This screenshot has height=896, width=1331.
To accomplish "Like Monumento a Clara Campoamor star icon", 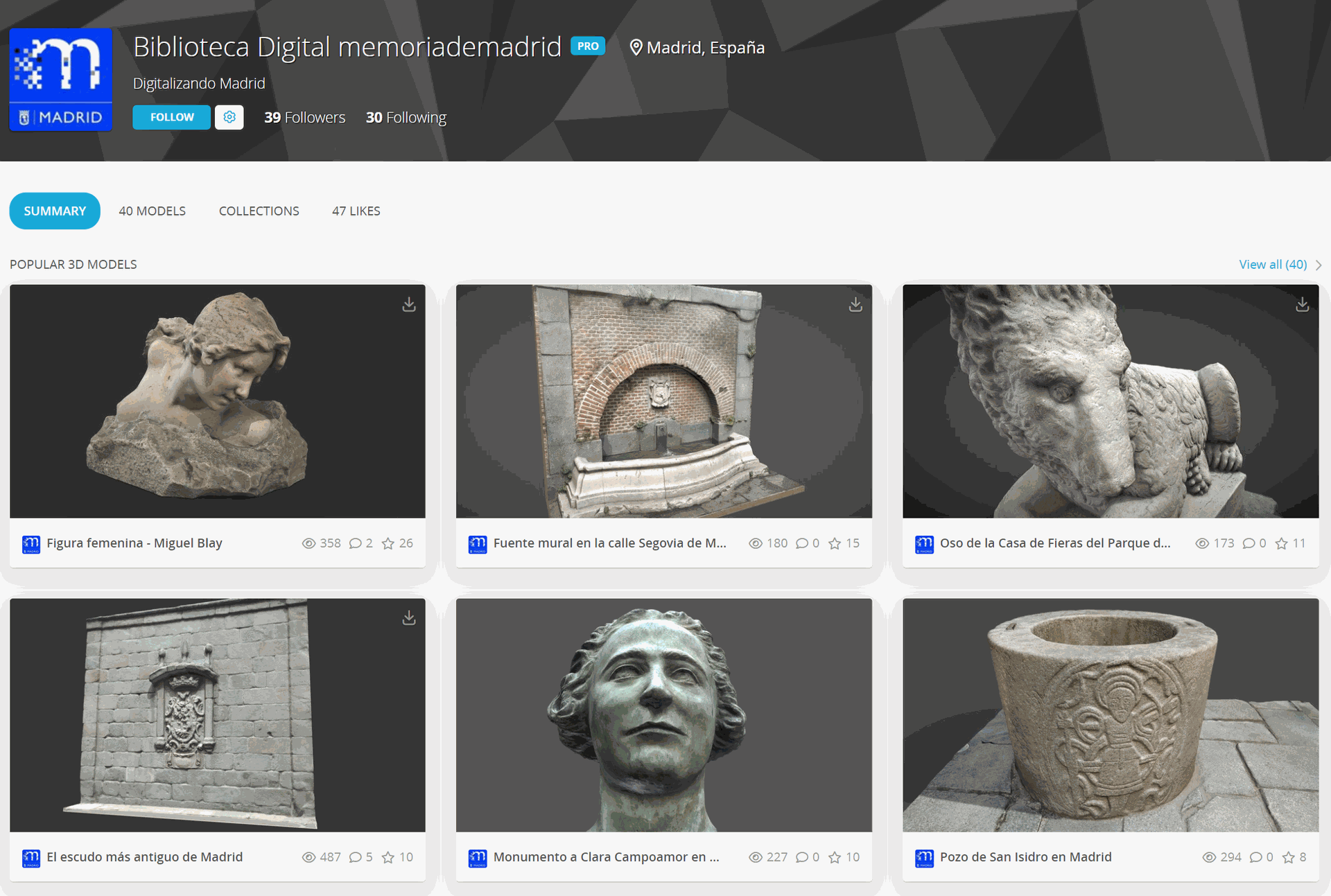I will coord(835,857).
